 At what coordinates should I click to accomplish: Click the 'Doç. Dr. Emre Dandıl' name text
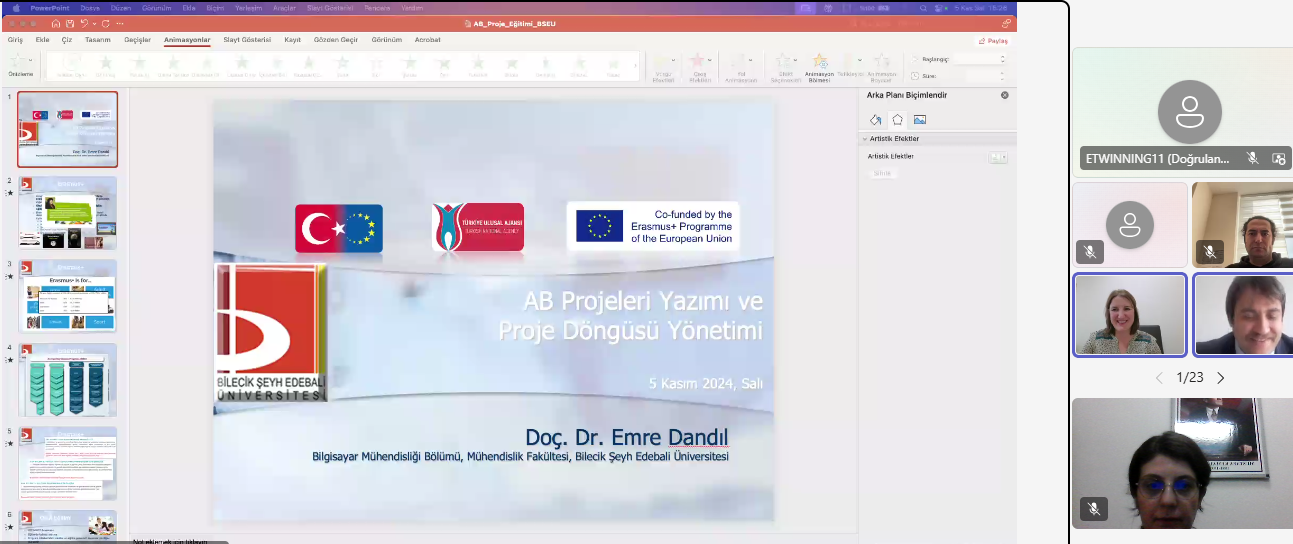click(627, 437)
